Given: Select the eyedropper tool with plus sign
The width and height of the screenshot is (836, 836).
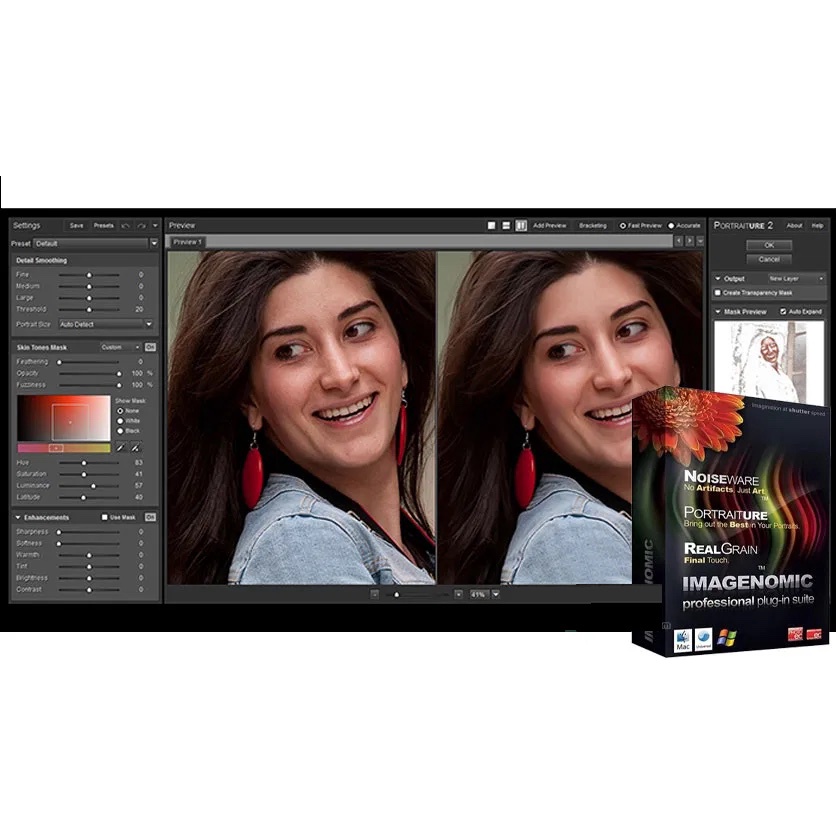Looking at the screenshot, I should 136,448.
